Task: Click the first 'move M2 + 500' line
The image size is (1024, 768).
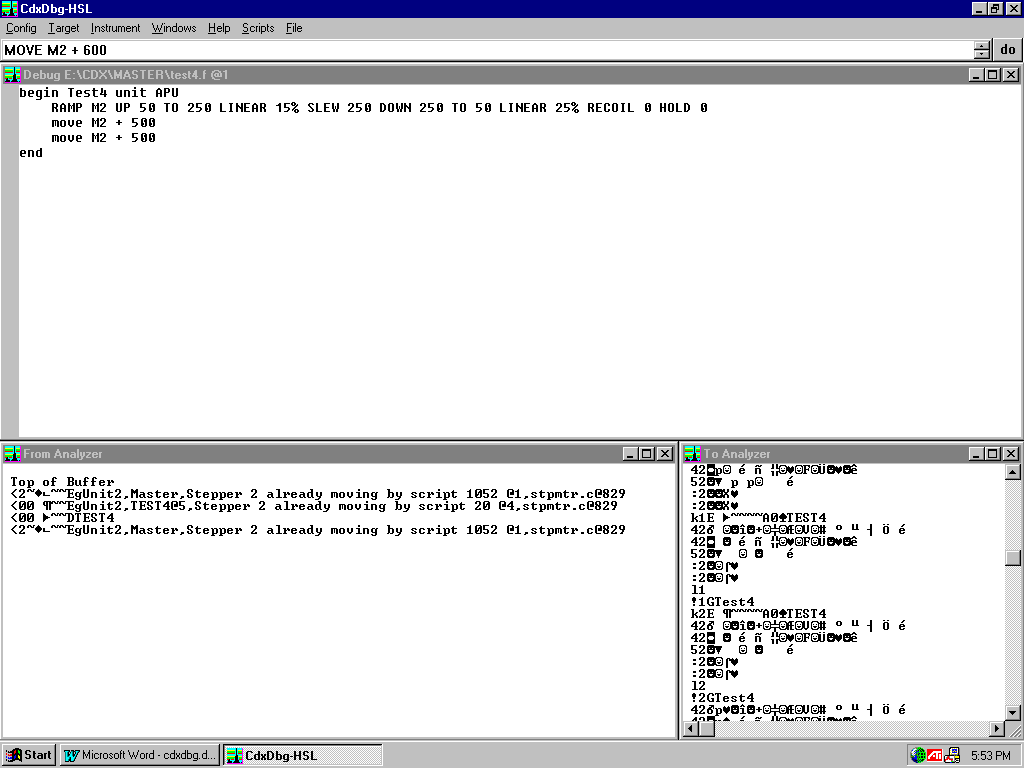Action: [103, 123]
